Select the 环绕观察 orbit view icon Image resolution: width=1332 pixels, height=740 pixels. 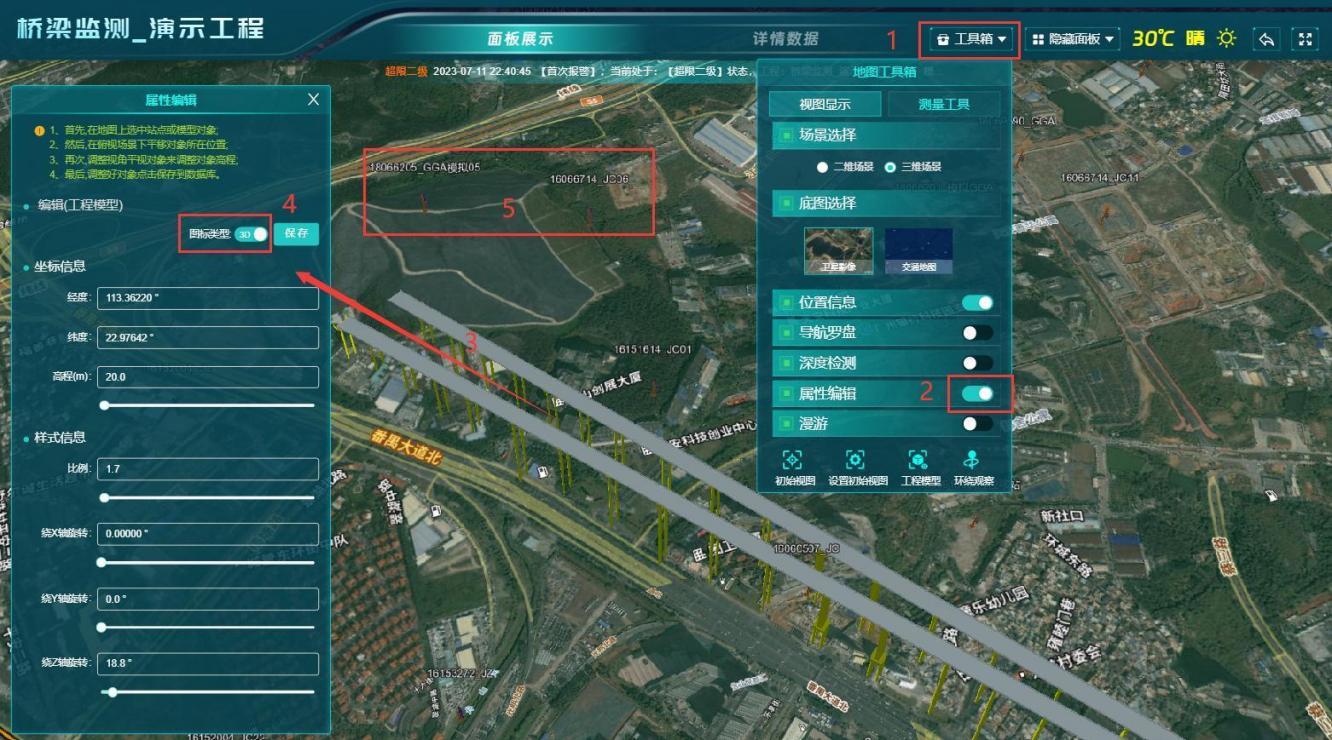click(x=971, y=460)
